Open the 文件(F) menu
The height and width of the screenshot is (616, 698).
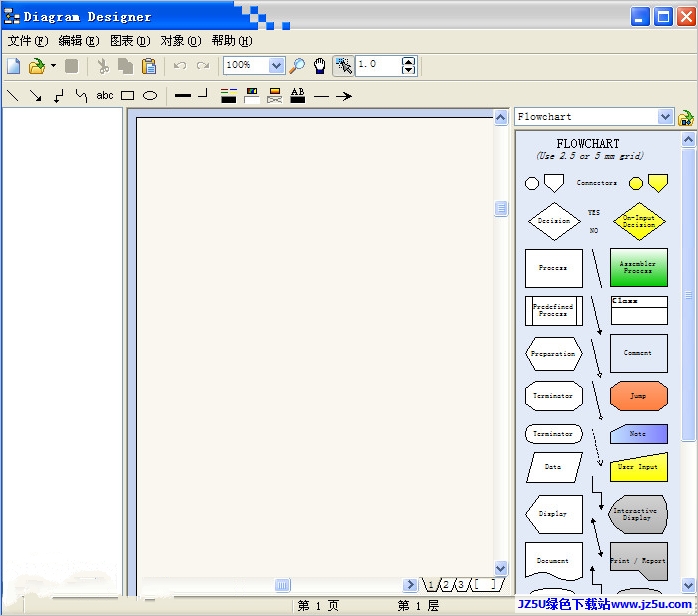click(x=28, y=41)
